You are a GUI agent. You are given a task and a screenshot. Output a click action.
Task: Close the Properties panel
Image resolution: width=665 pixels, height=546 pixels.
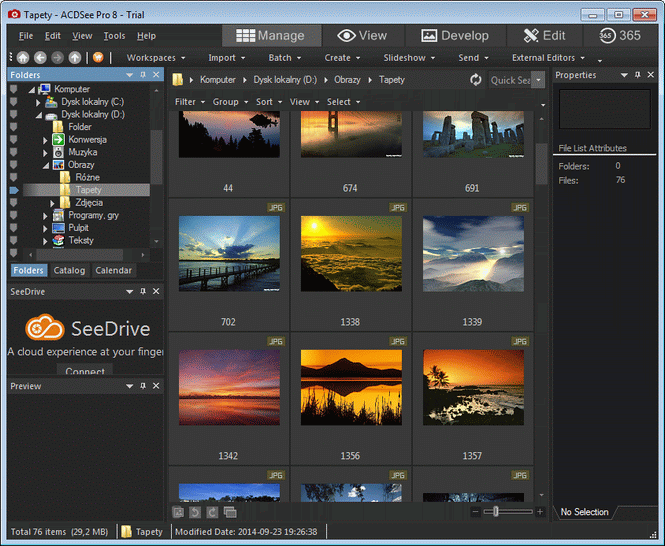click(x=651, y=75)
